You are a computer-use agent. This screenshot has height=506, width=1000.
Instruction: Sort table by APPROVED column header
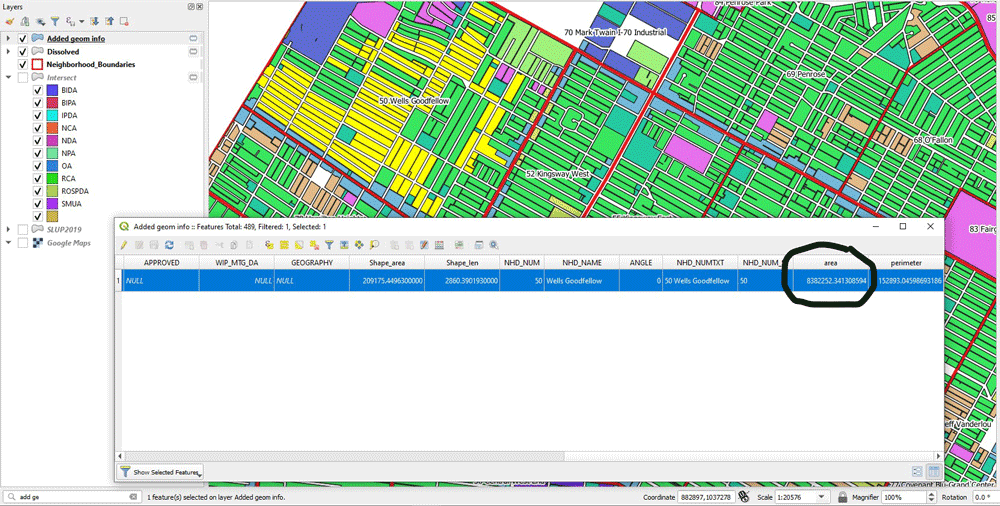[161, 262]
